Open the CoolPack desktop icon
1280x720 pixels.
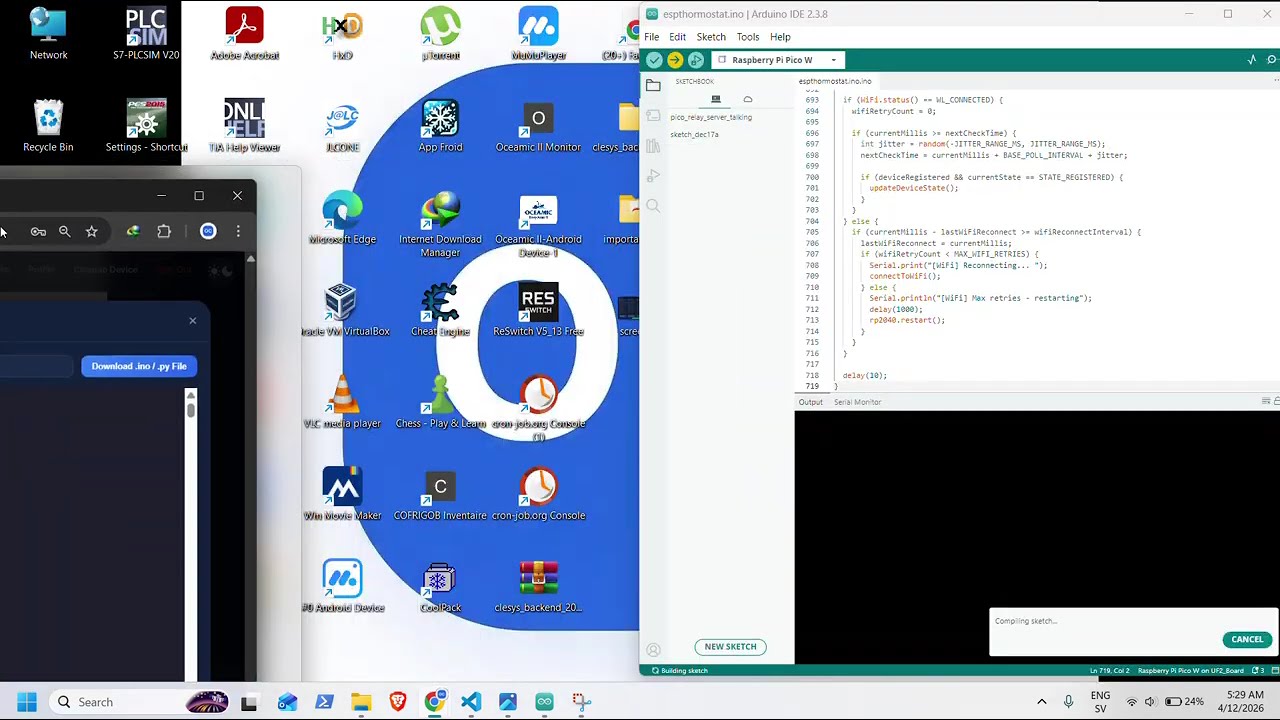(440, 586)
